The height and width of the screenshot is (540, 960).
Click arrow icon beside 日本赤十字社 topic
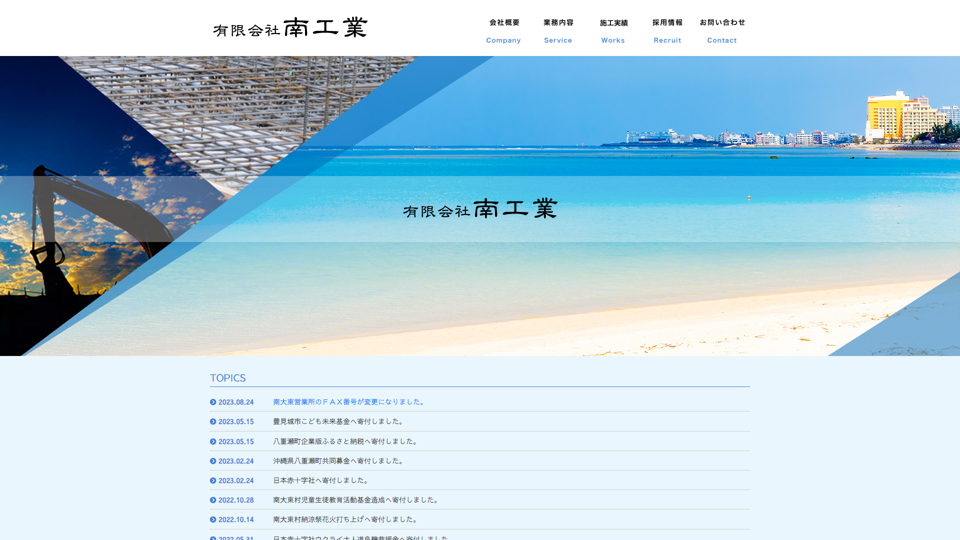[x=213, y=481]
